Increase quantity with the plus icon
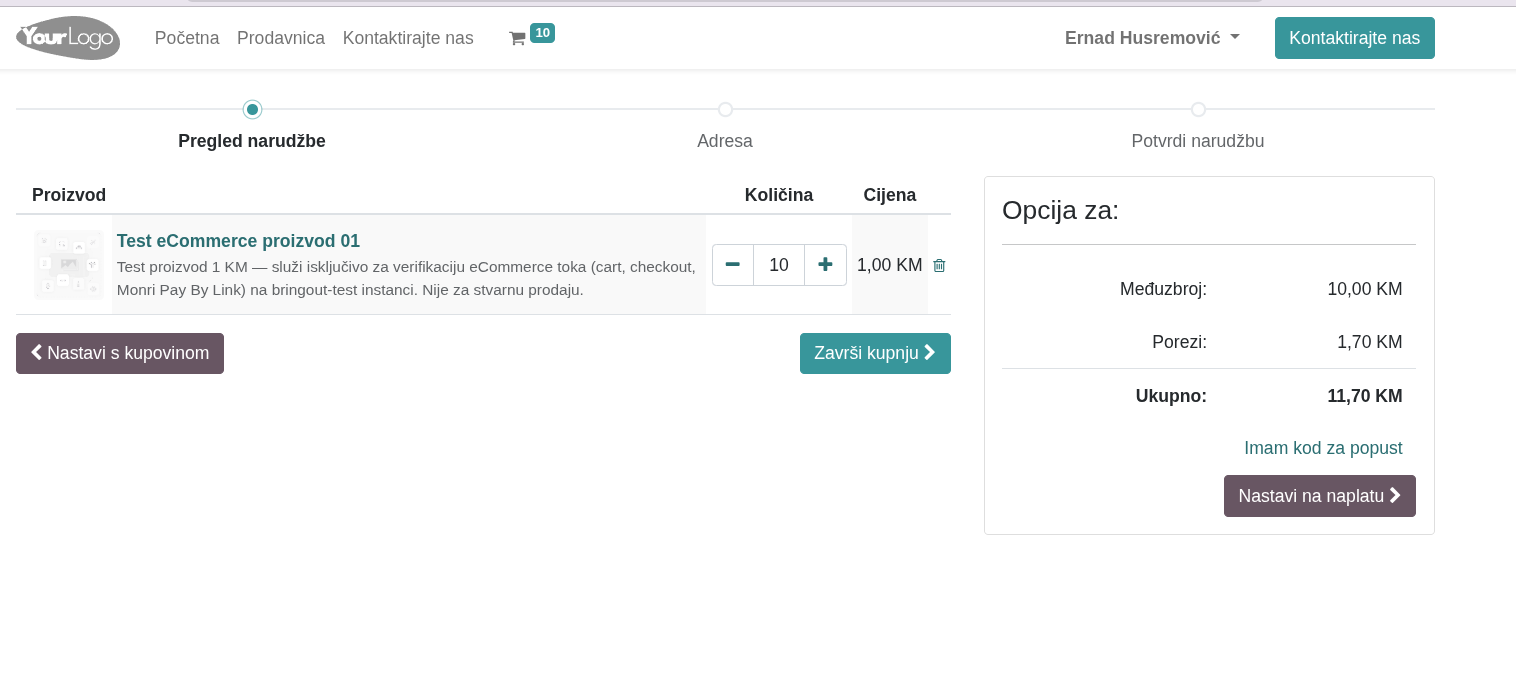This screenshot has height=676, width=1516. [x=825, y=265]
